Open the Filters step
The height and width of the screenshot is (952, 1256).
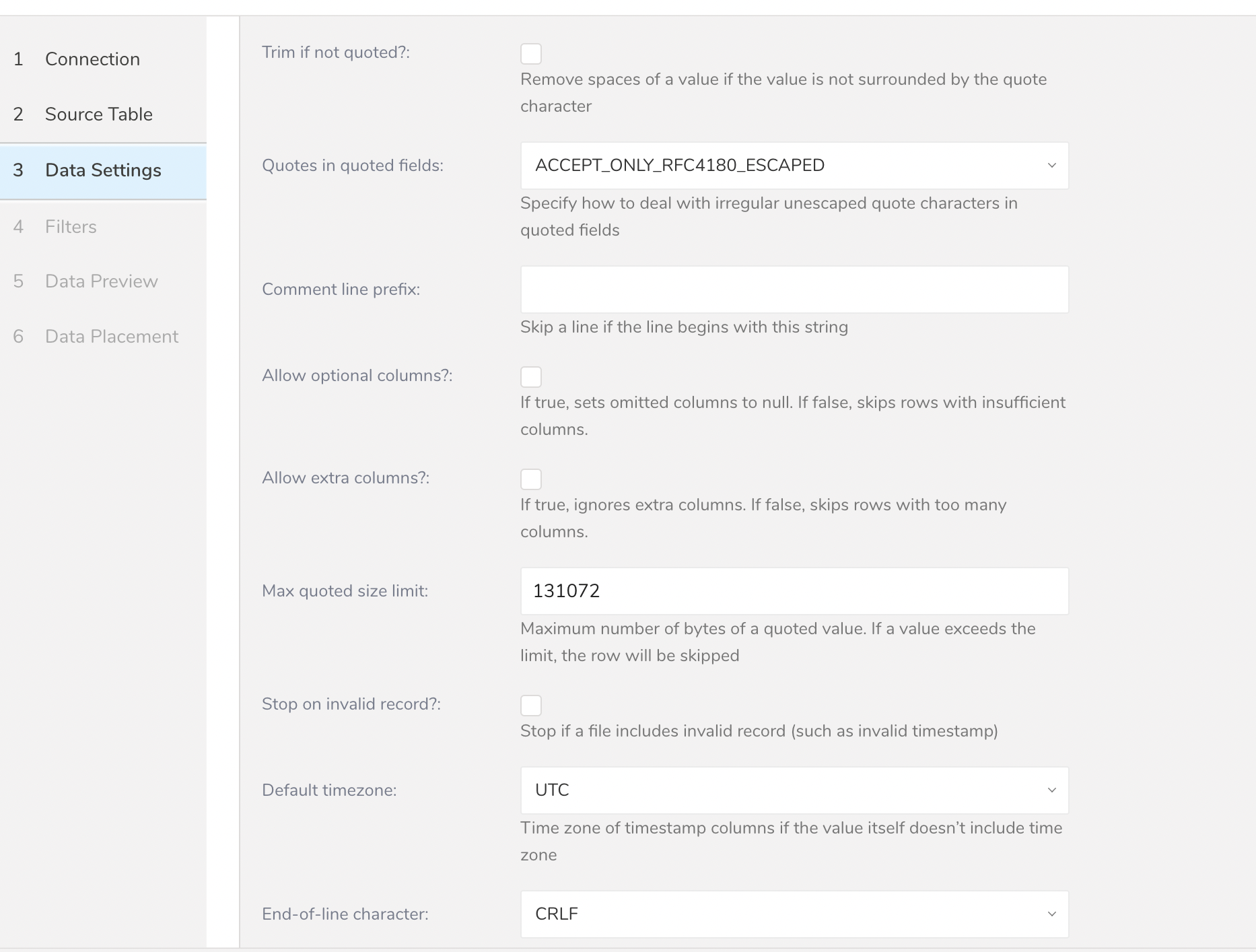(71, 227)
